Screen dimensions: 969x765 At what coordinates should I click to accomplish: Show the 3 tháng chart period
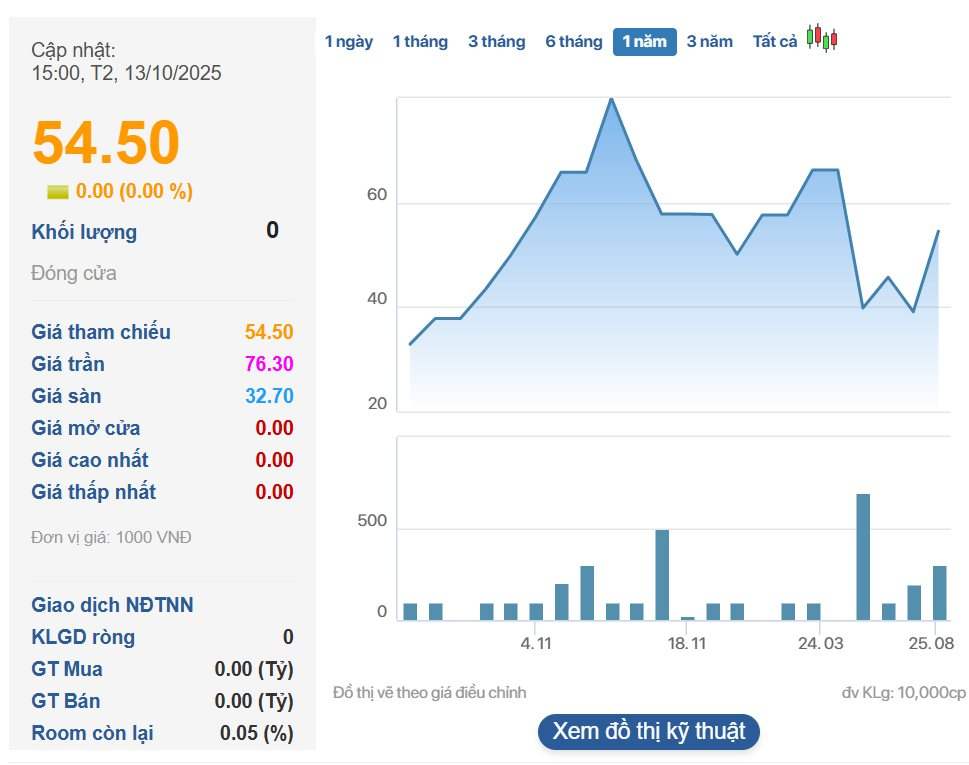(x=496, y=42)
